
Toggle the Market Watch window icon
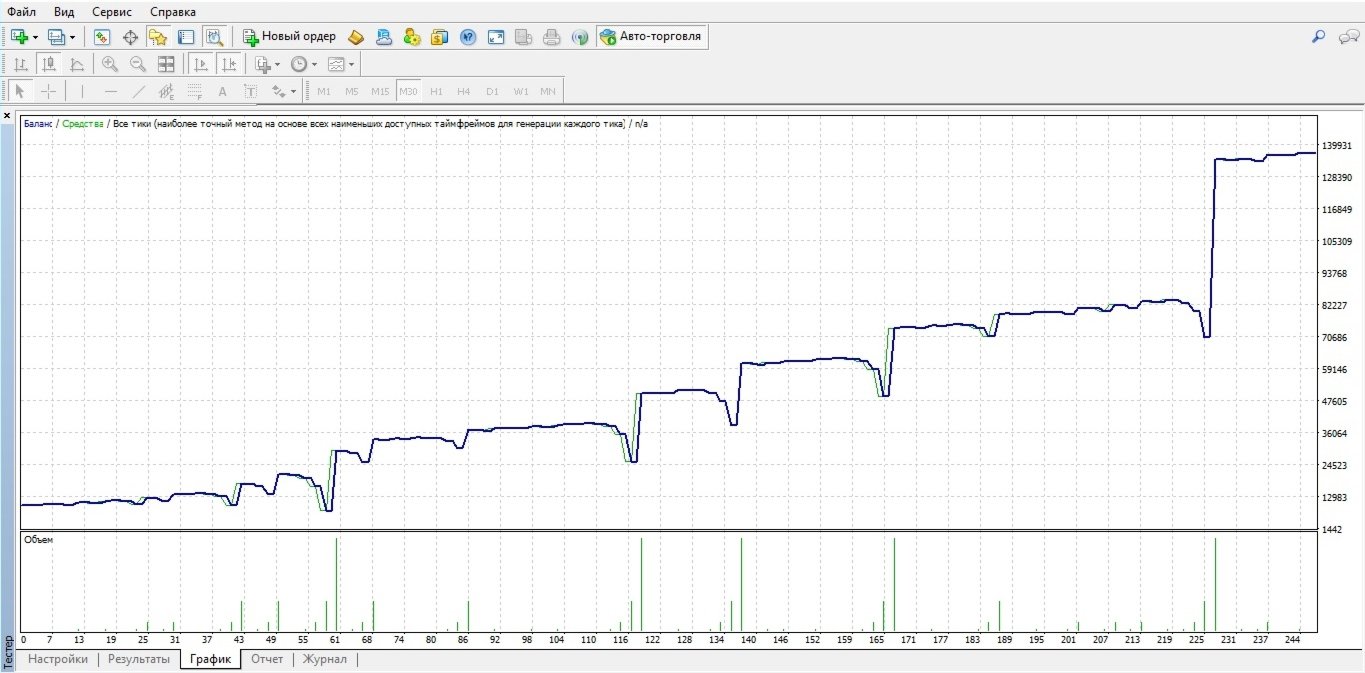pos(102,37)
